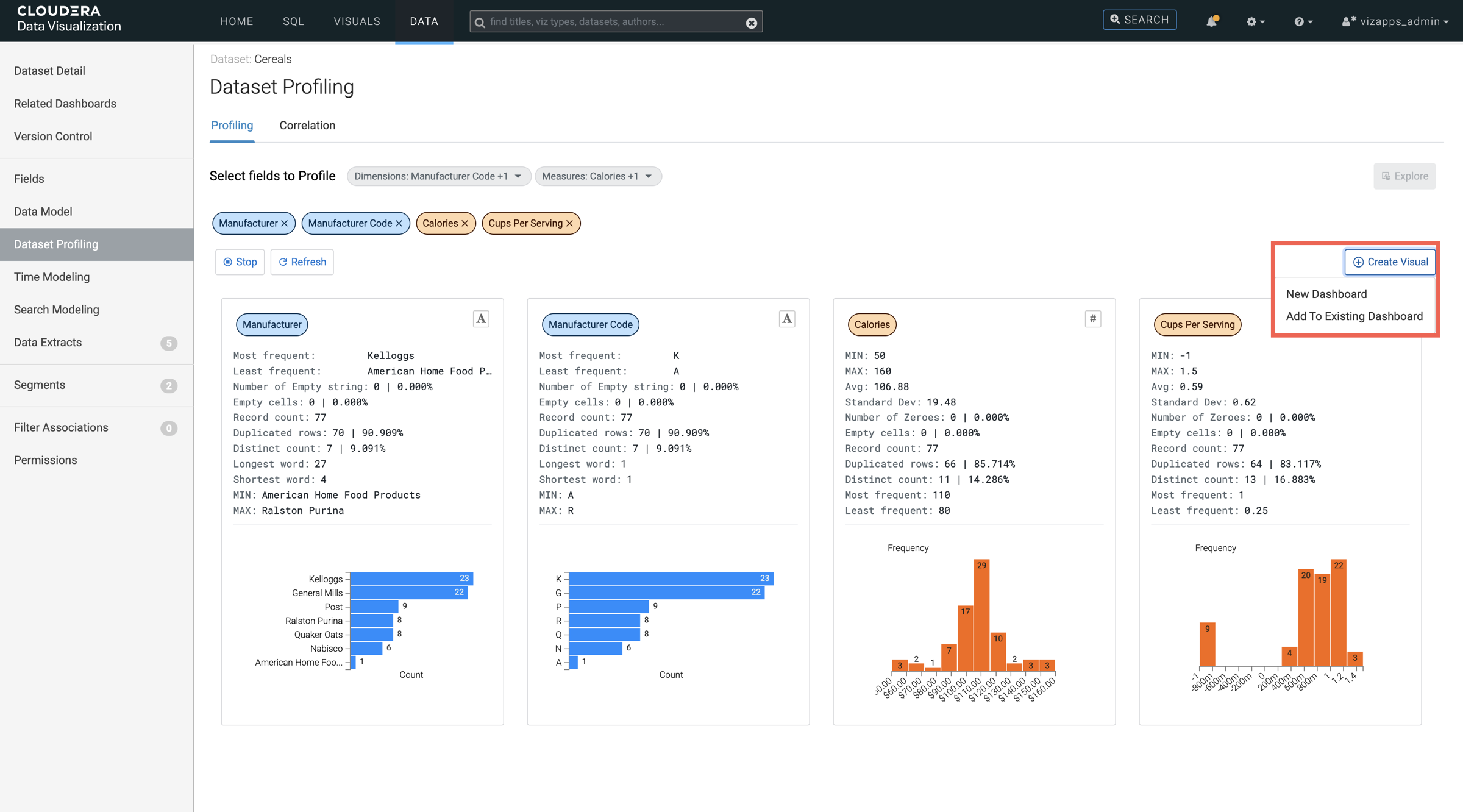Click the notifications bell icon

tap(1211, 21)
